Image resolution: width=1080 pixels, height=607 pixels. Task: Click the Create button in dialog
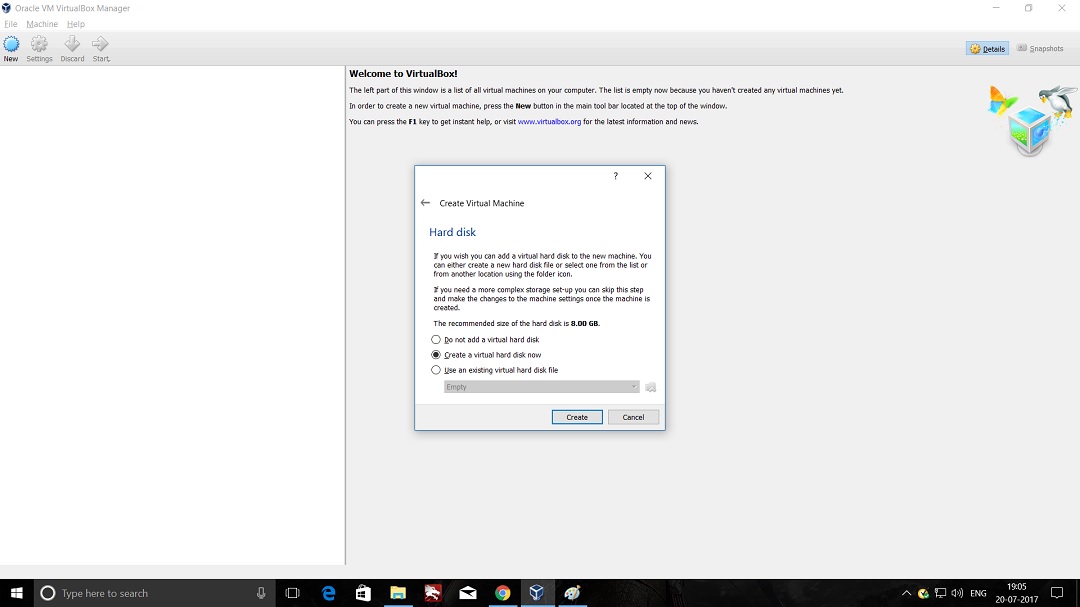tap(577, 417)
